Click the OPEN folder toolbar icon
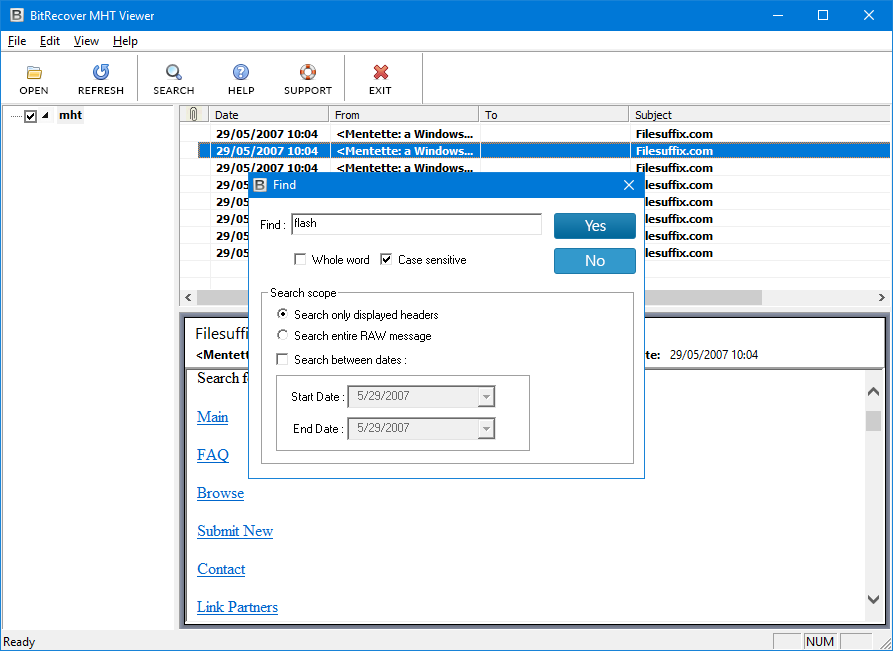The height and width of the screenshot is (651, 893). pyautogui.click(x=34, y=72)
